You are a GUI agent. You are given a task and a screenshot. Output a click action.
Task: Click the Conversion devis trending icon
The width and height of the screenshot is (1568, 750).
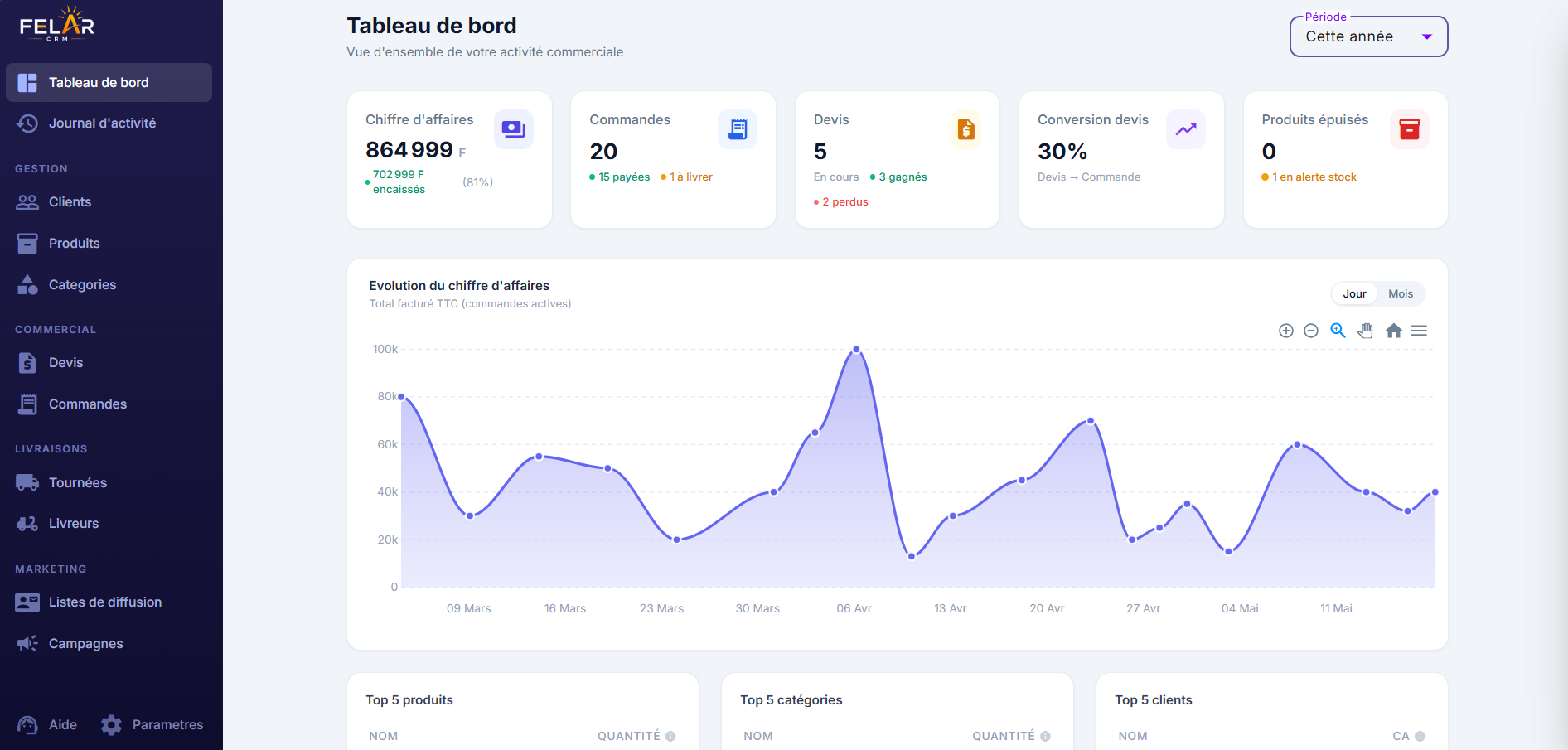point(1186,129)
